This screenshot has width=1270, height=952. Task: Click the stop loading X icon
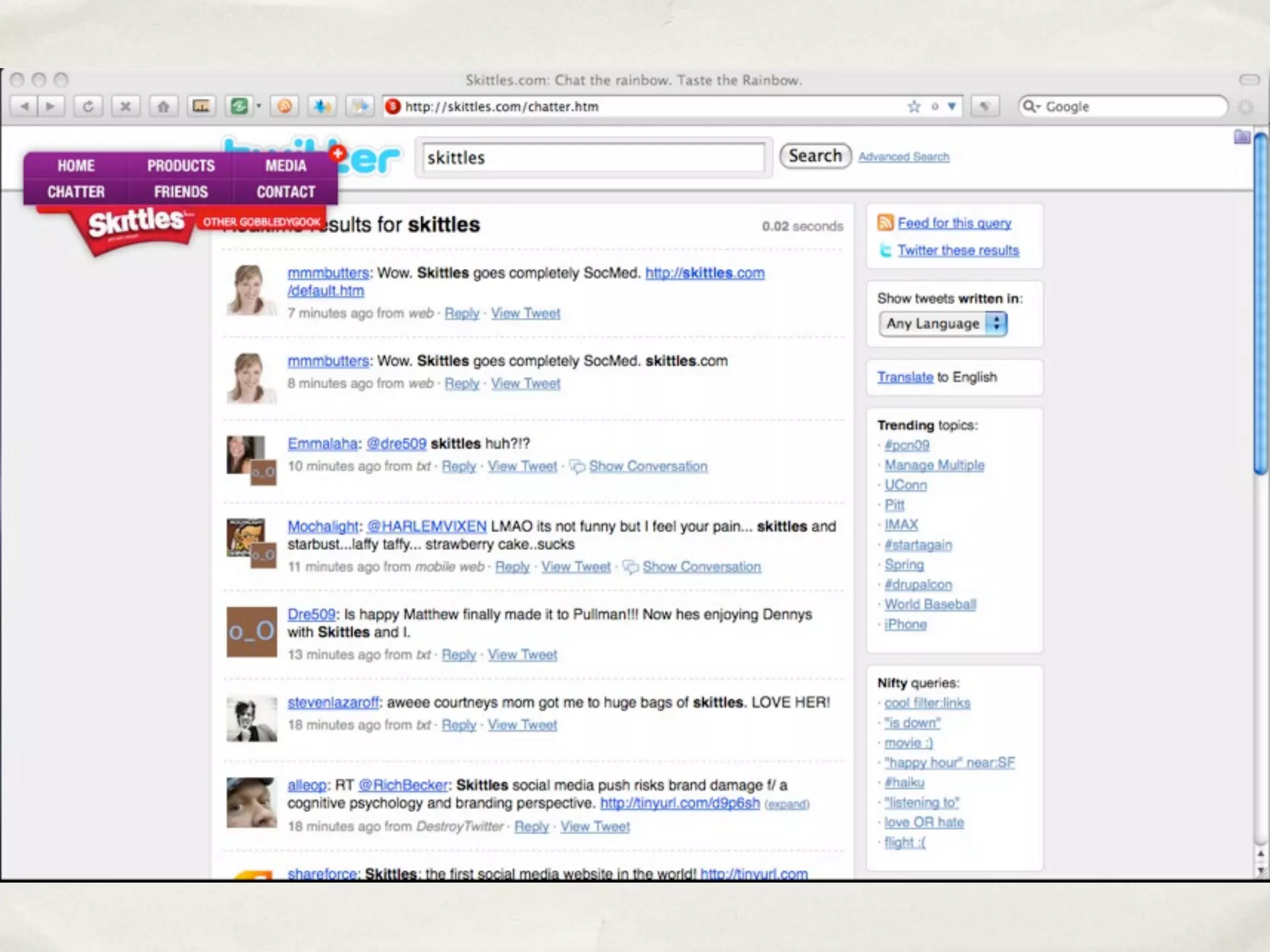coord(125,107)
